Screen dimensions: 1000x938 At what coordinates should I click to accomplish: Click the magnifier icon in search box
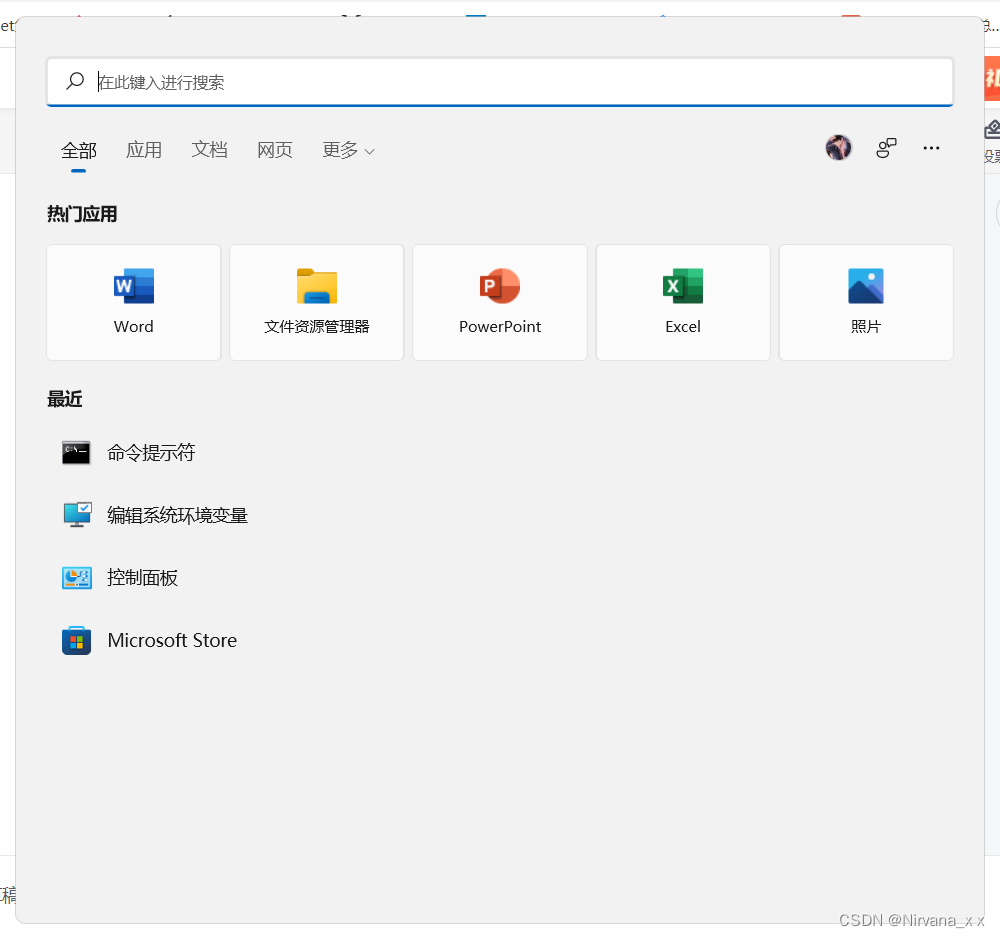[75, 81]
